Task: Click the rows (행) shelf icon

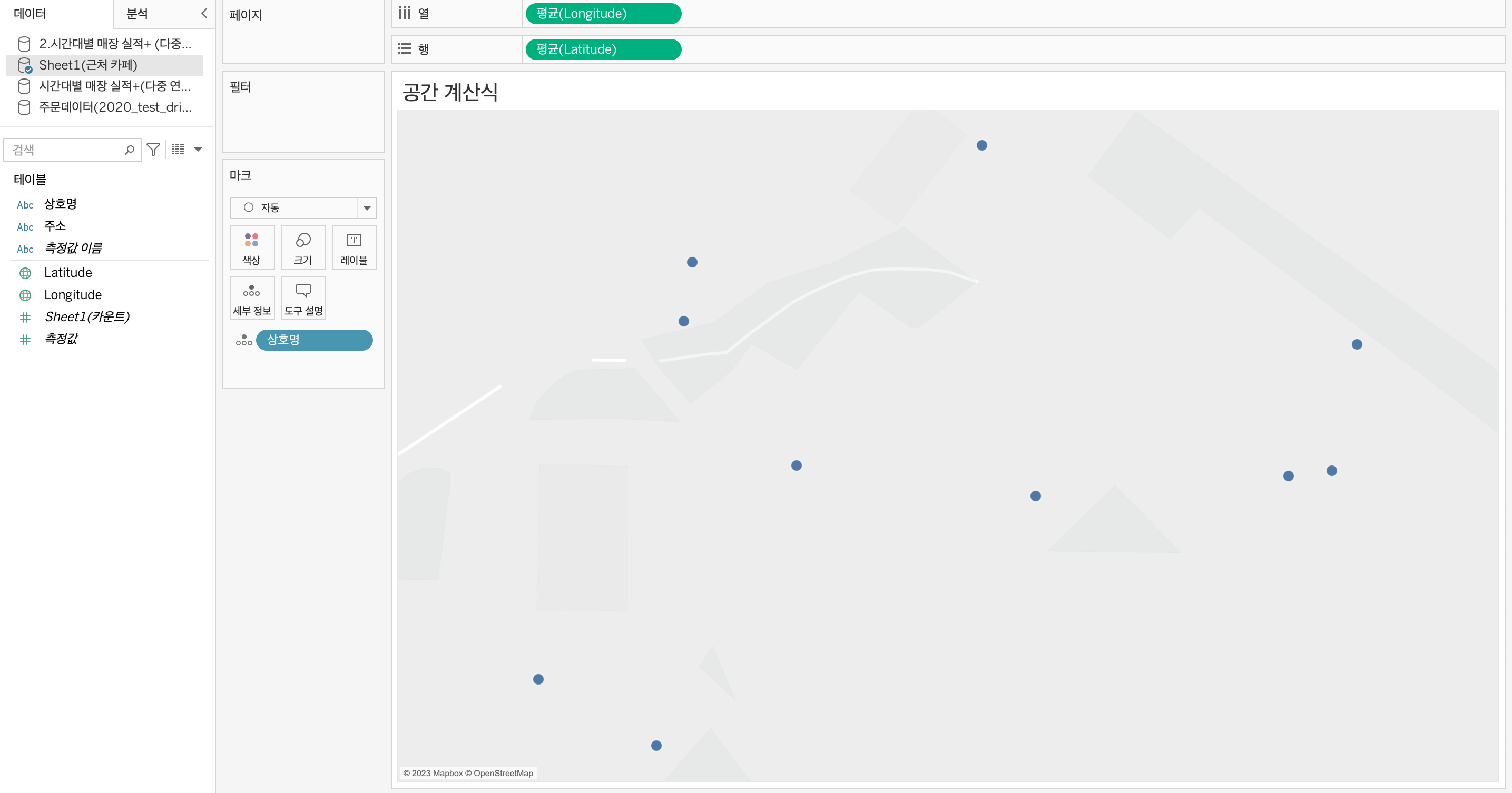Action: tap(405, 48)
